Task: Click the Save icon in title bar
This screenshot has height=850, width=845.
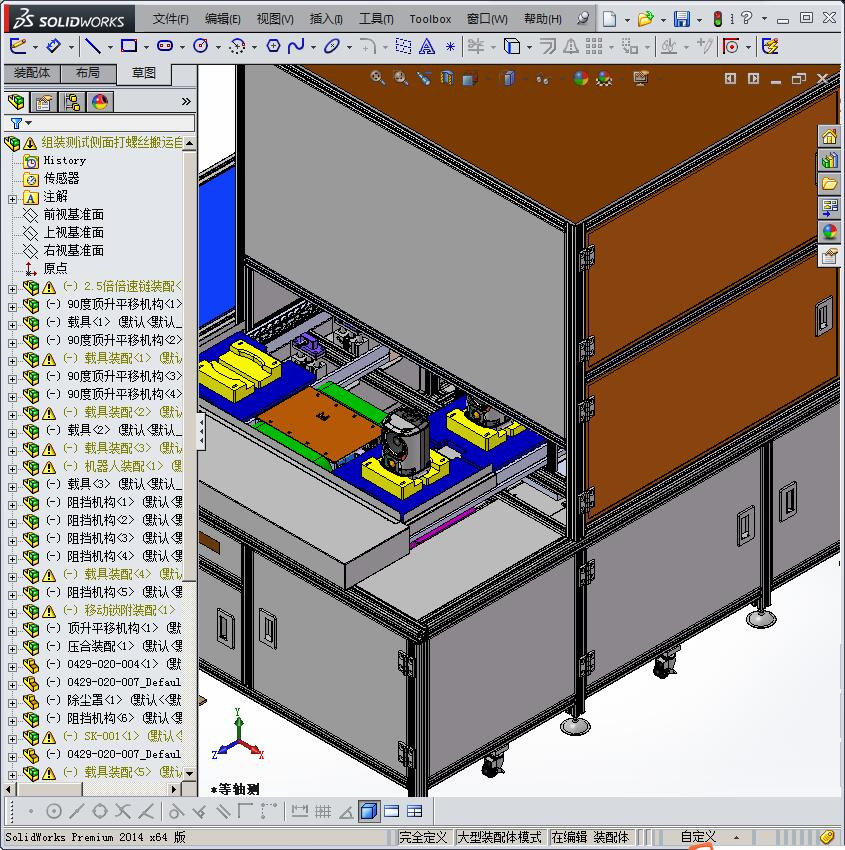Action: click(x=681, y=19)
